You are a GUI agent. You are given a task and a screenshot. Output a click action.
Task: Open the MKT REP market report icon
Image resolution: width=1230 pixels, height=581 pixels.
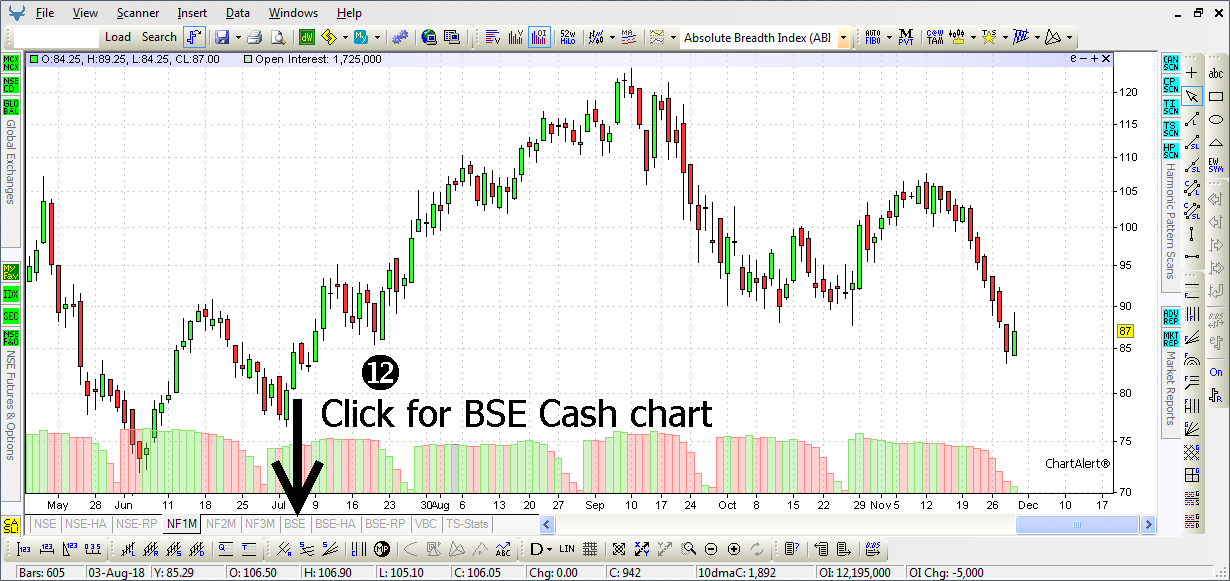(x=1170, y=337)
